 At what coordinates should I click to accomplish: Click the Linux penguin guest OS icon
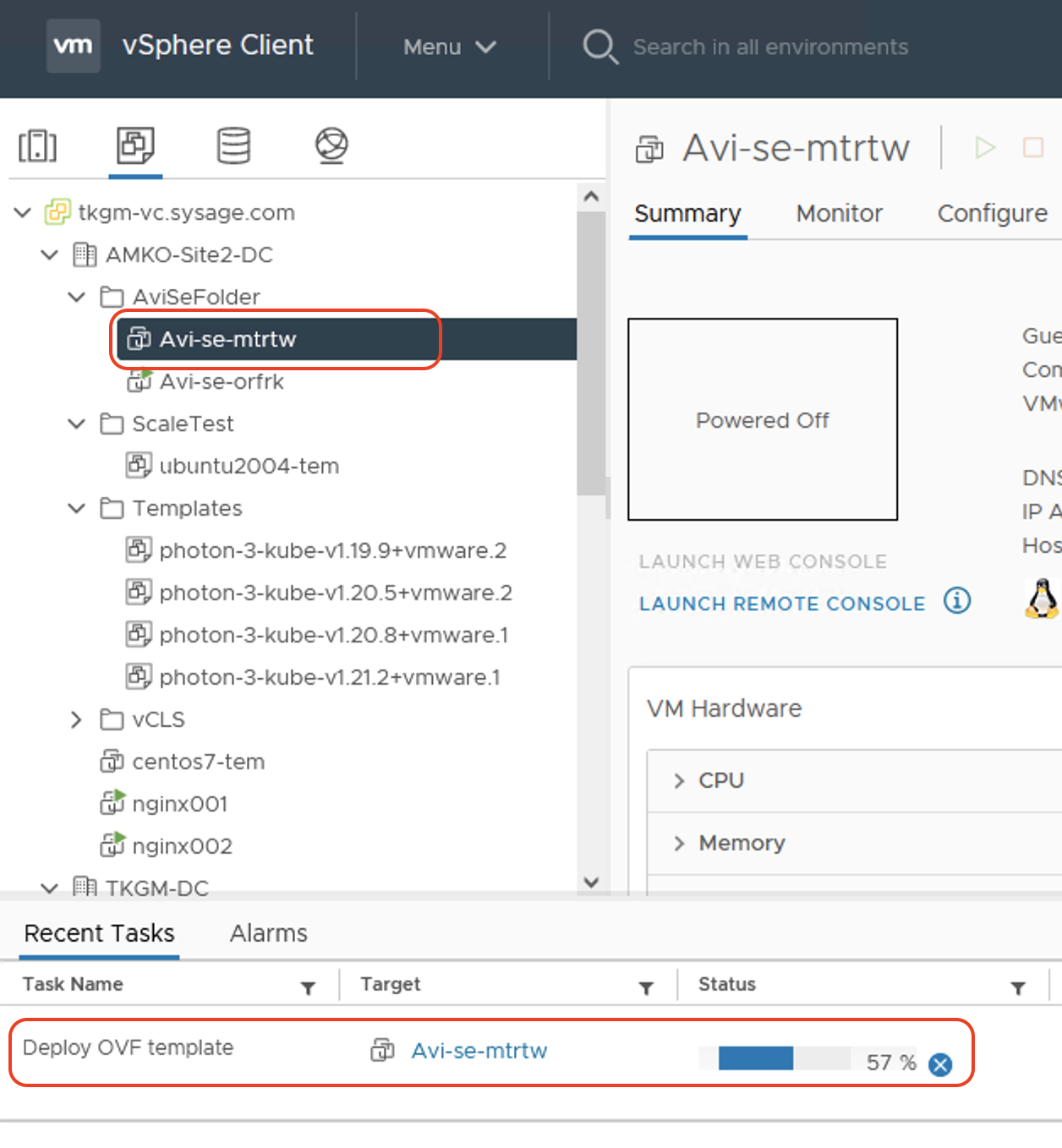coord(1042,599)
